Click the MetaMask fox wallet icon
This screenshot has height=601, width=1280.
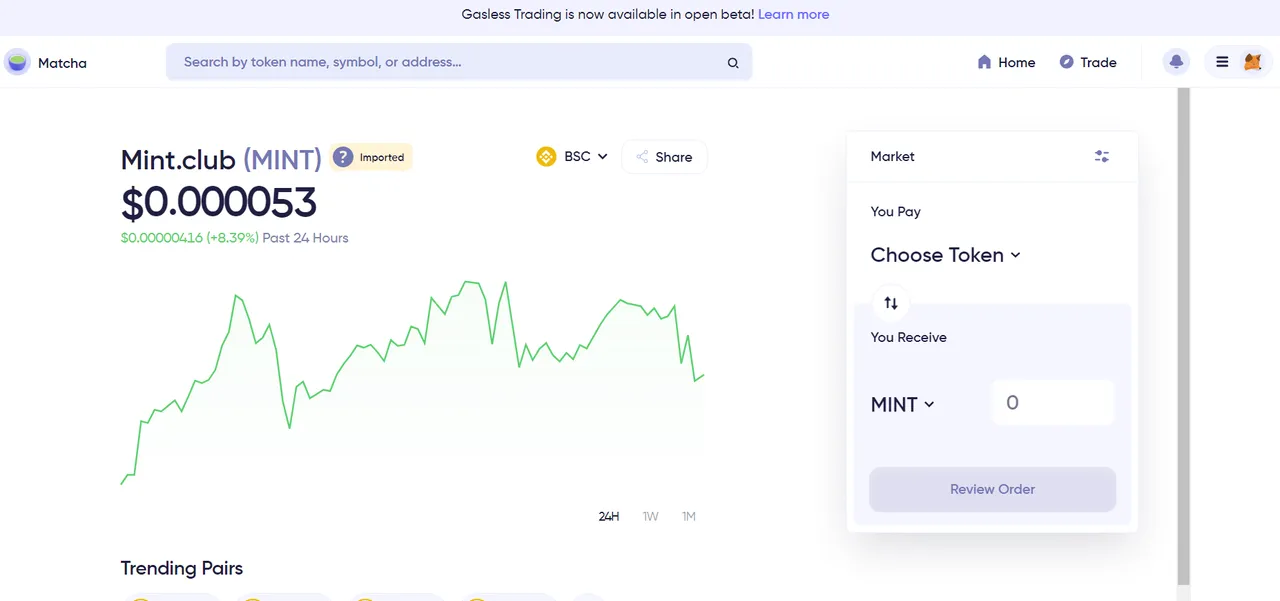pyautogui.click(x=1252, y=62)
